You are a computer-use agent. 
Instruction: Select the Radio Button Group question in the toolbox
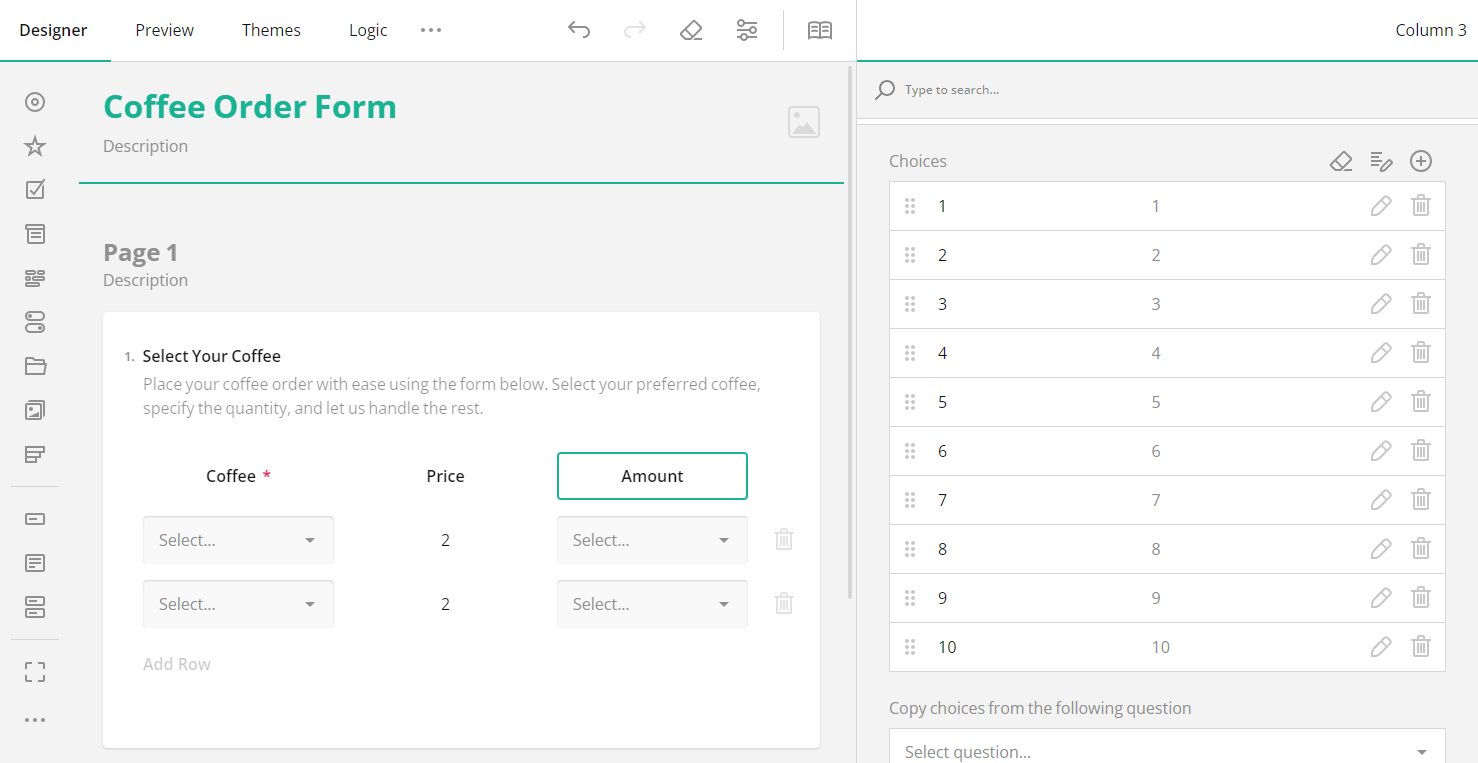34,102
